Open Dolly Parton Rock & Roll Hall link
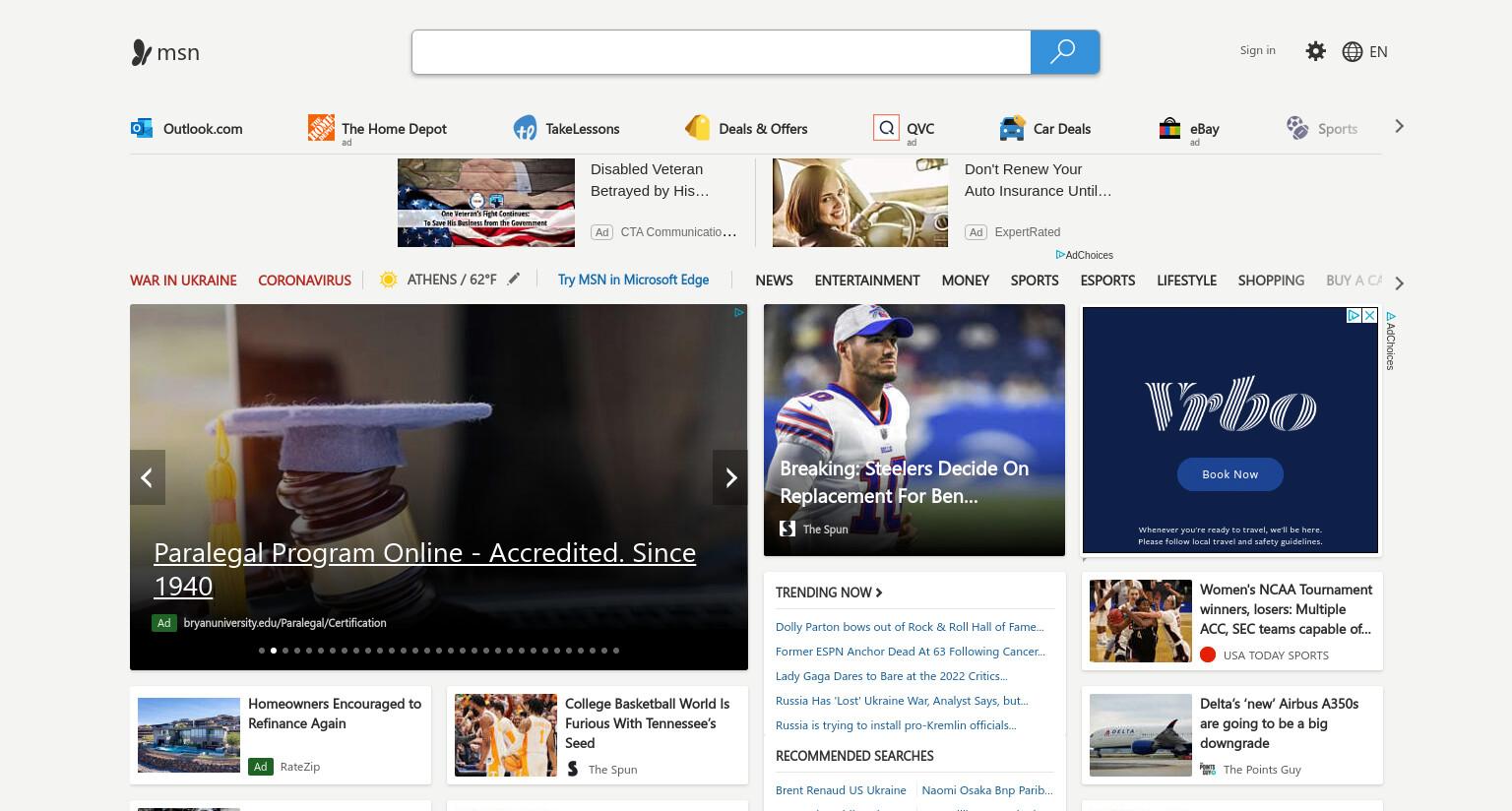Image resolution: width=1512 pixels, height=811 pixels. pyautogui.click(x=910, y=627)
